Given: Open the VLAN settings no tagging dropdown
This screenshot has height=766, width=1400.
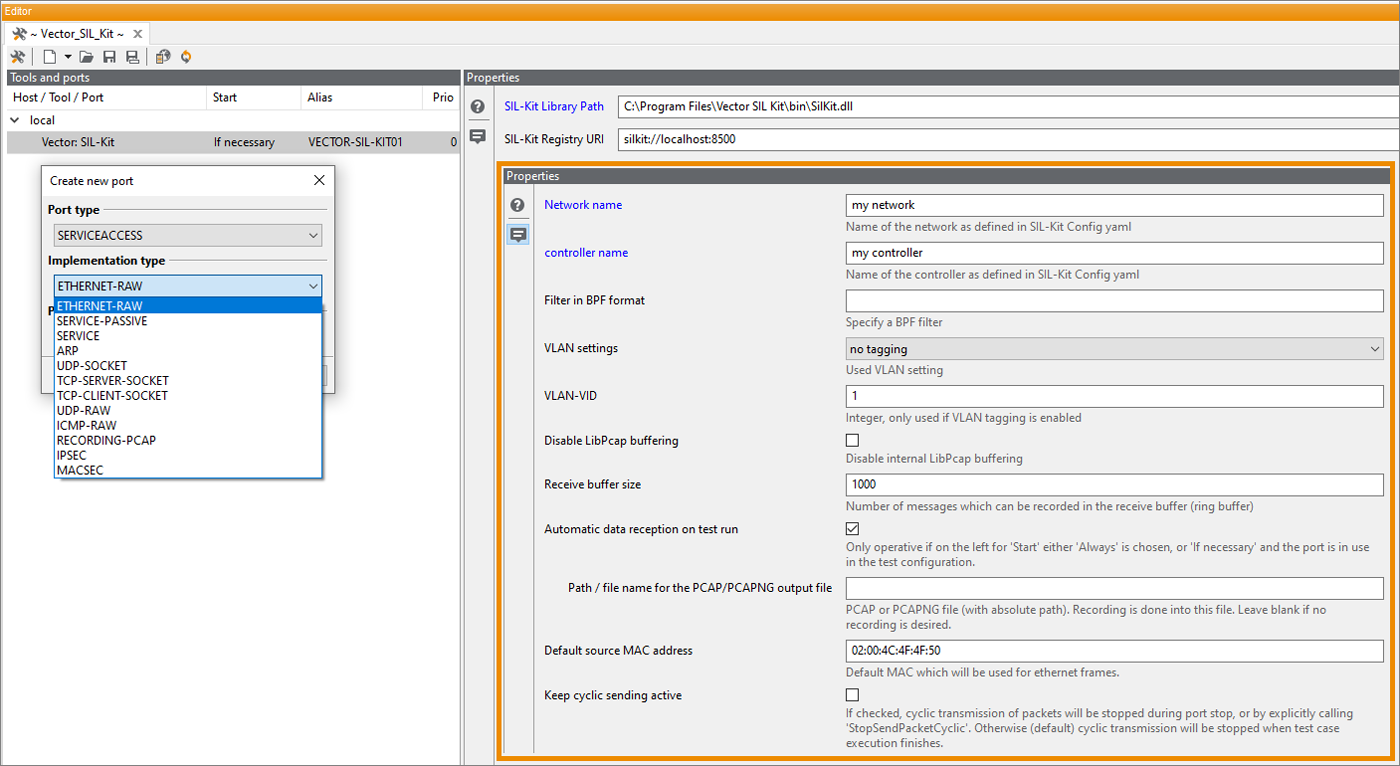Looking at the screenshot, I should [1114, 349].
